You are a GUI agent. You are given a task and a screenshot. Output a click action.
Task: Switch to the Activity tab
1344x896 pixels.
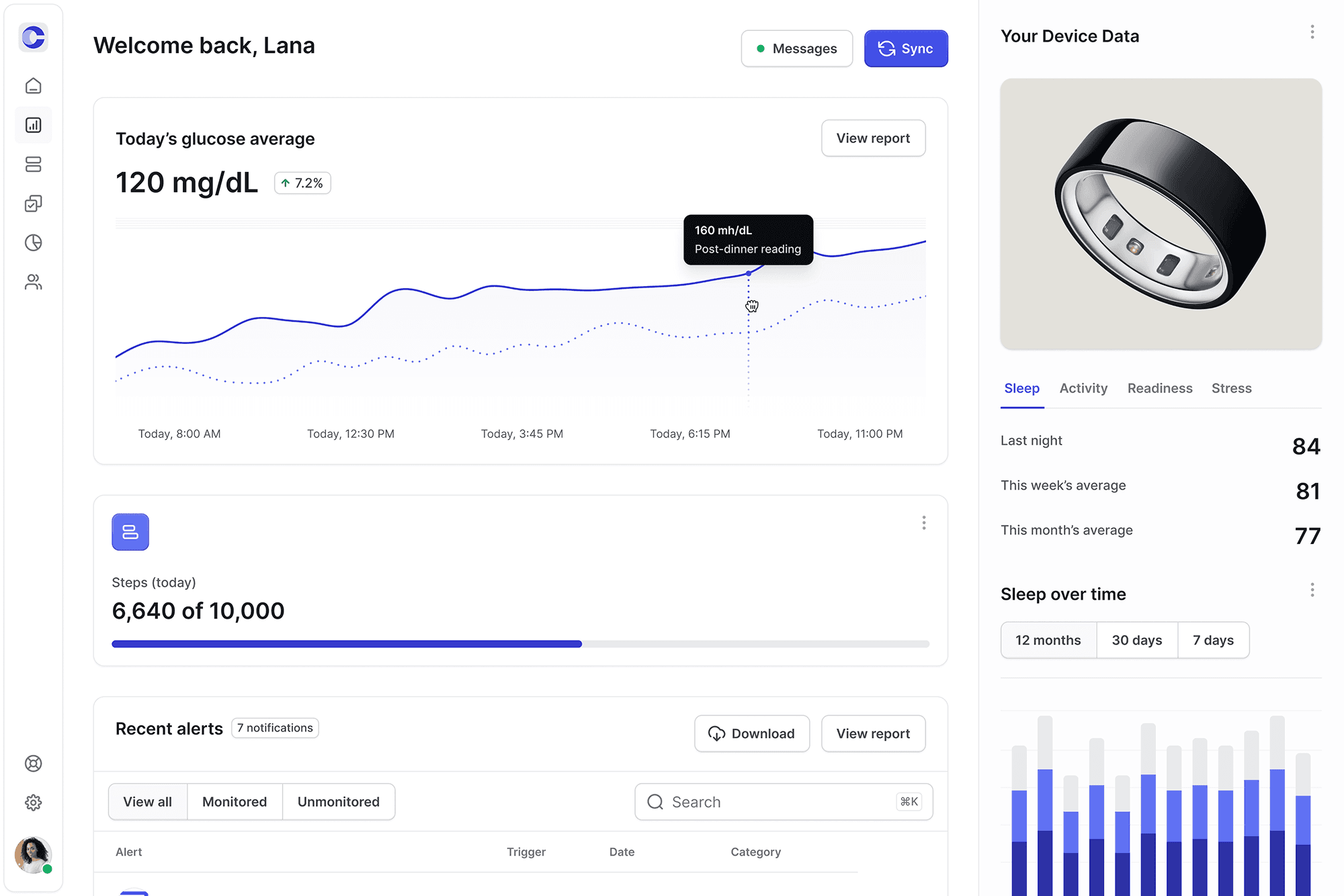1083,388
